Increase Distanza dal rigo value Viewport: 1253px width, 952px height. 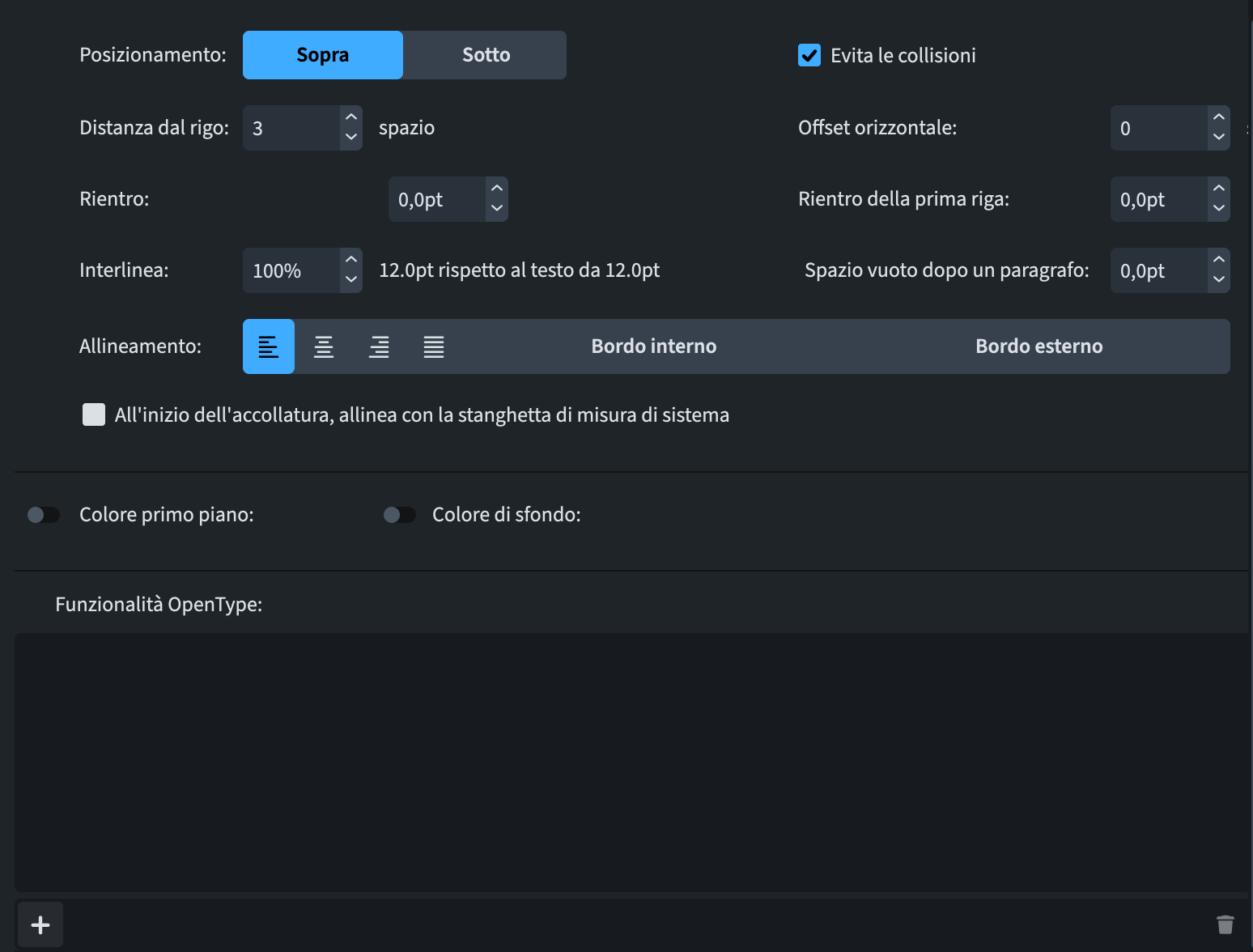[x=351, y=117]
